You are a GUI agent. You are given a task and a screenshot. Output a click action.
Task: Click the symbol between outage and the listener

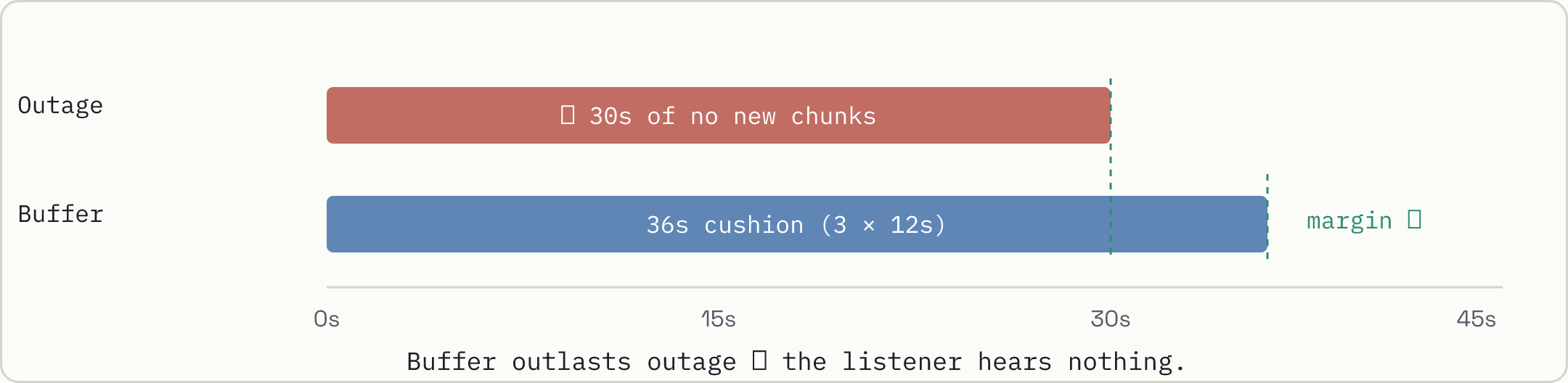[759, 360]
